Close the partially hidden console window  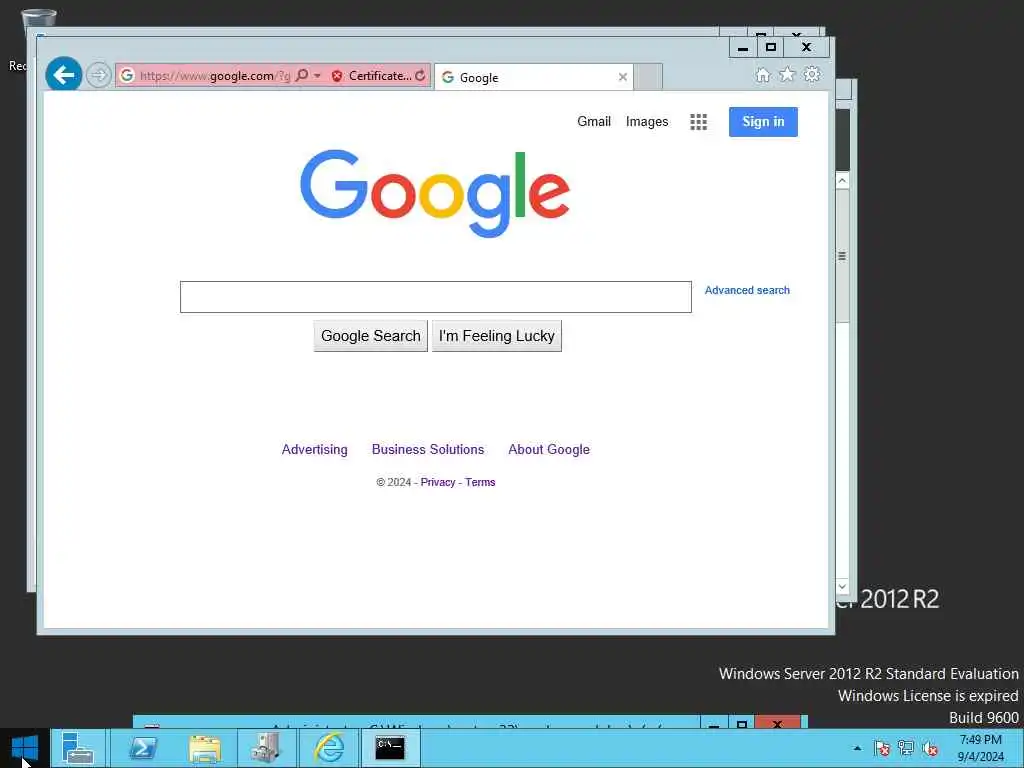coord(777,723)
